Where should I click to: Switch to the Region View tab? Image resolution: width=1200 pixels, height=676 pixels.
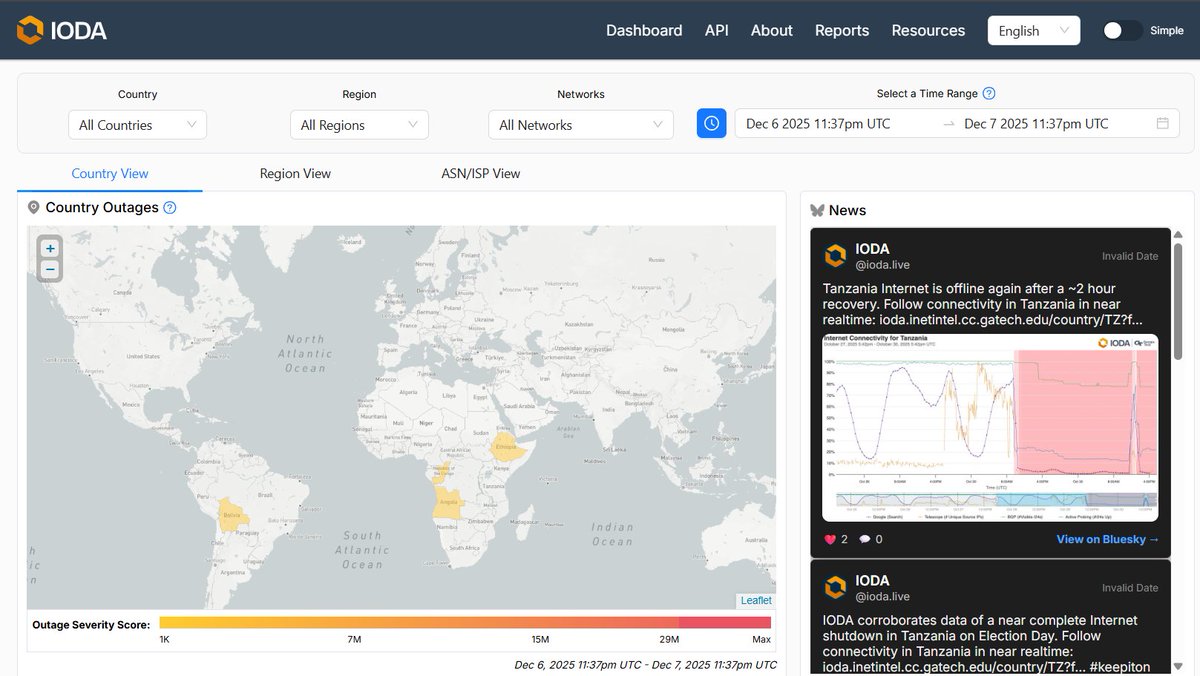[295, 173]
